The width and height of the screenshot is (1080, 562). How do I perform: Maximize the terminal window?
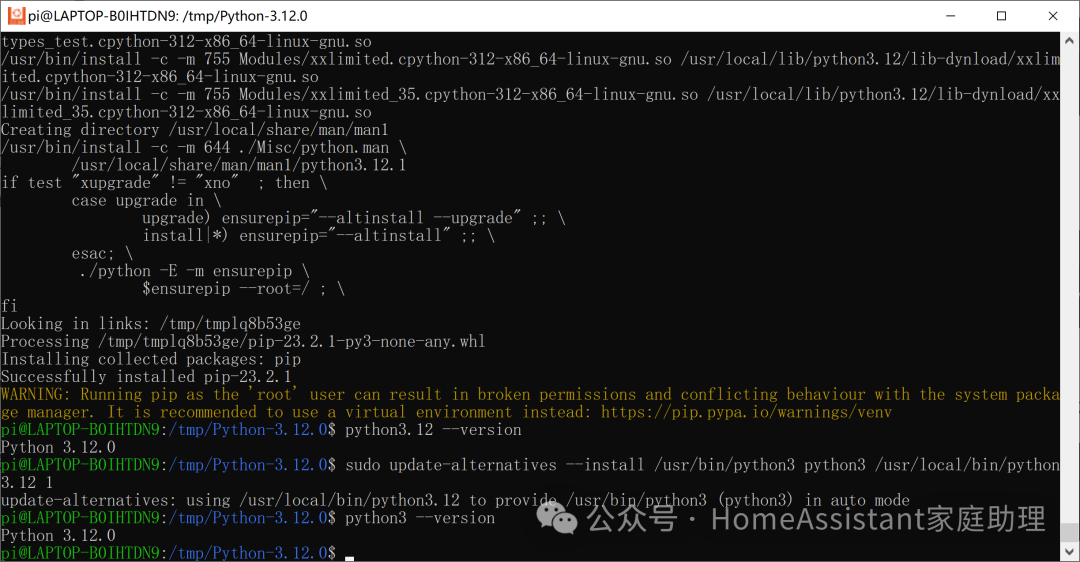coord(1001,16)
